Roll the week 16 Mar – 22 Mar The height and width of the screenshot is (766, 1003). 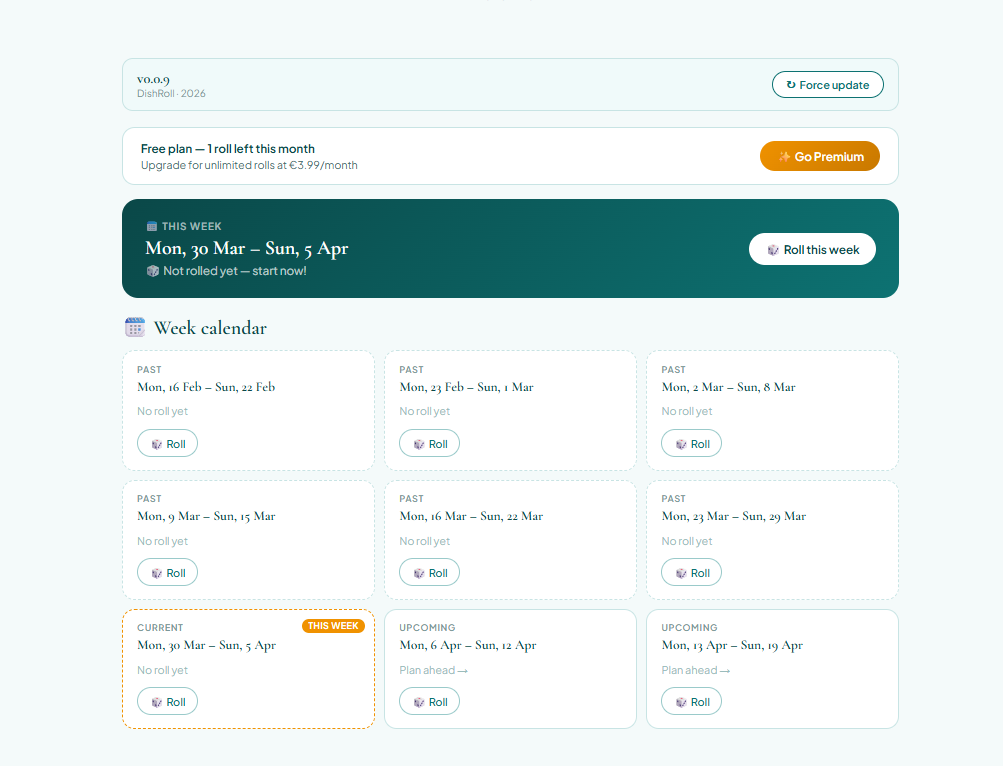[429, 573]
